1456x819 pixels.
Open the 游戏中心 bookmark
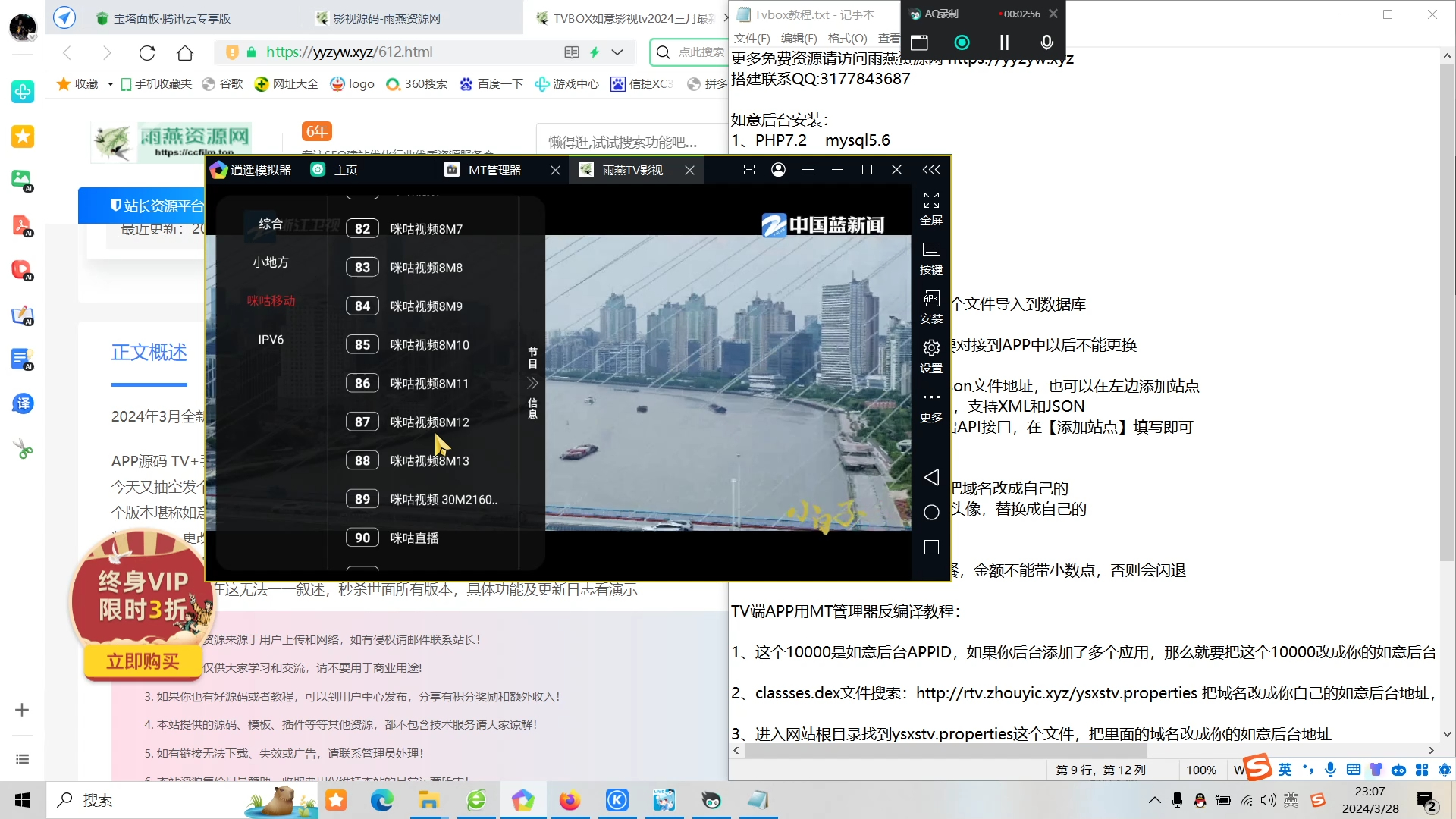click(x=566, y=84)
